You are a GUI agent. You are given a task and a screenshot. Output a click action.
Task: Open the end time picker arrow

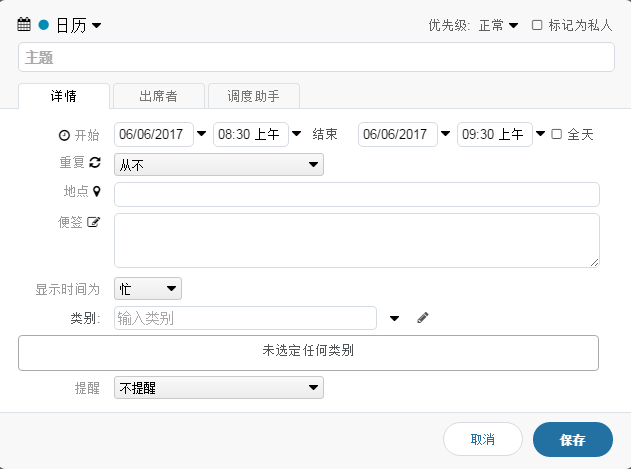click(x=541, y=134)
